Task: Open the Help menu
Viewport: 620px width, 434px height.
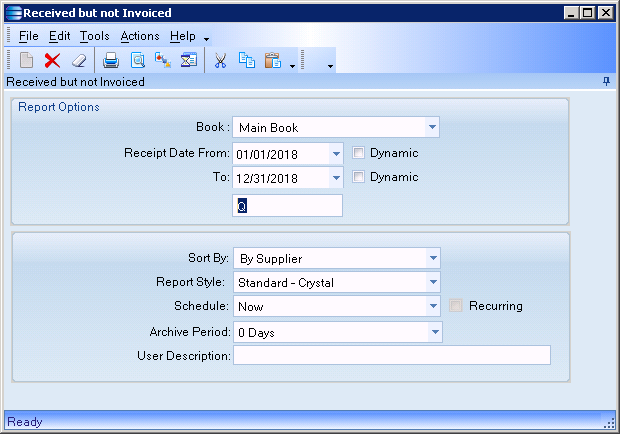Action: click(x=183, y=36)
